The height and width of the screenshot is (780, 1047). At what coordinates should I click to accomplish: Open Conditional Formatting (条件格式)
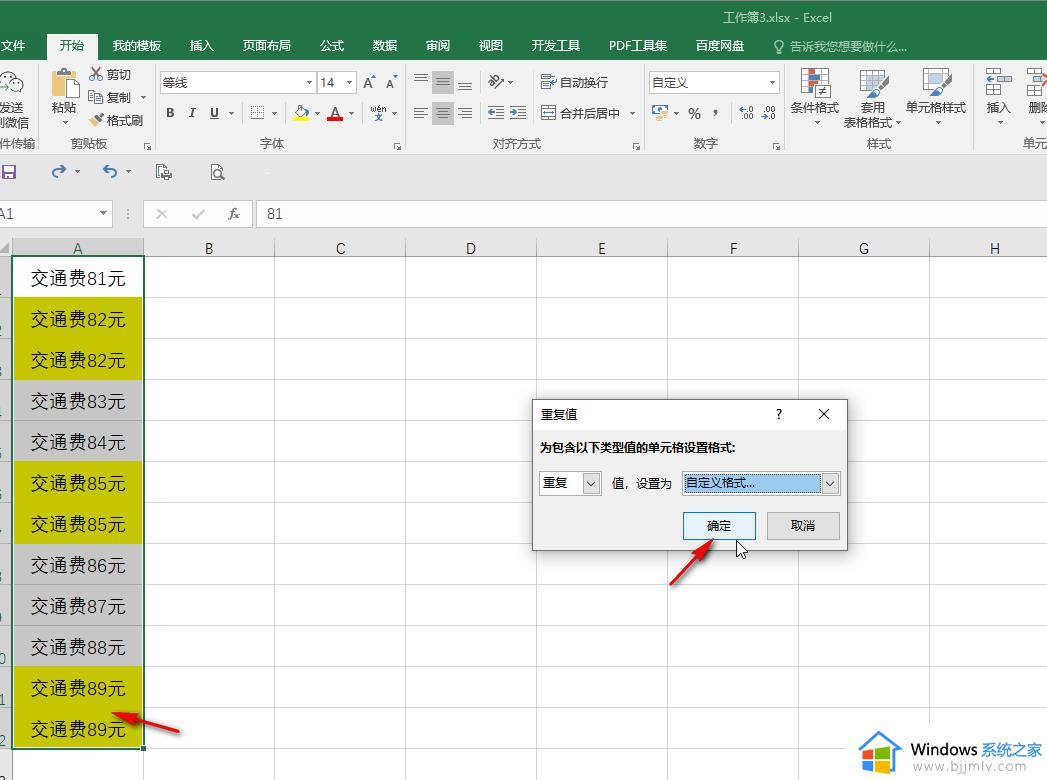coord(815,97)
